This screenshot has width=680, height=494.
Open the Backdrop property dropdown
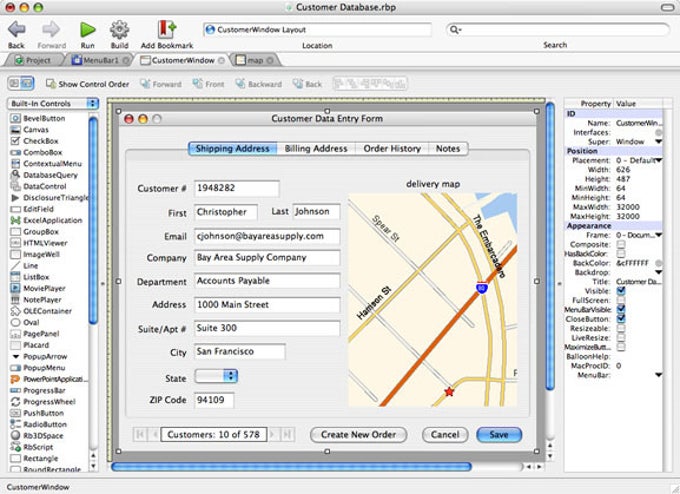tap(658, 272)
